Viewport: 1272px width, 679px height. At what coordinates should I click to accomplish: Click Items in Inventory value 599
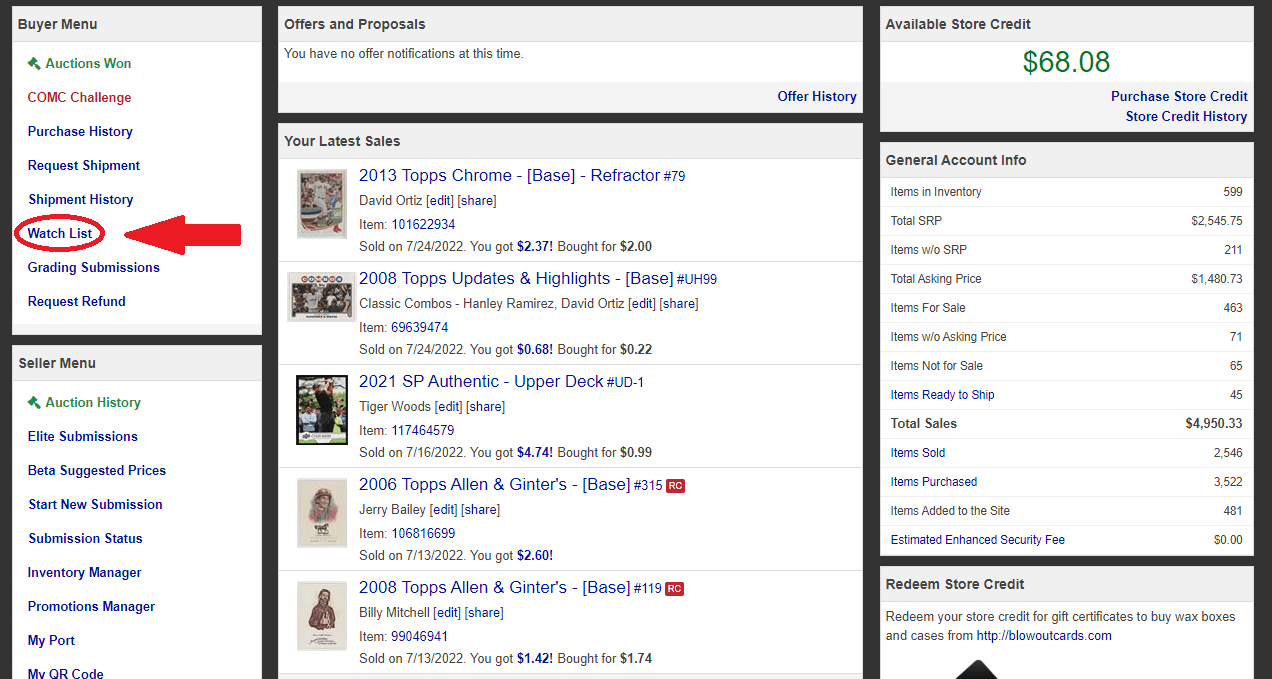pos(1233,191)
